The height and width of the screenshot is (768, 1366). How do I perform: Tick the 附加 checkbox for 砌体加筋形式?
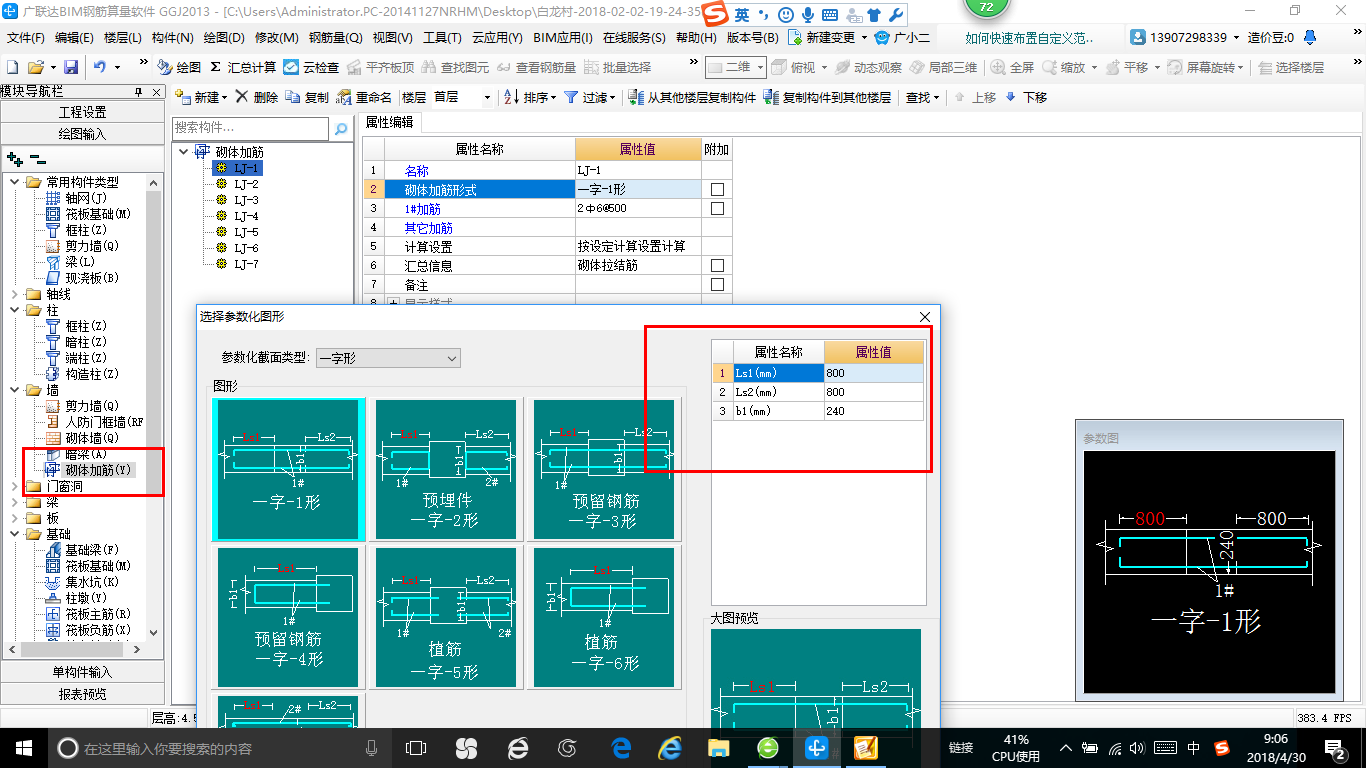[x=717, y=189]
